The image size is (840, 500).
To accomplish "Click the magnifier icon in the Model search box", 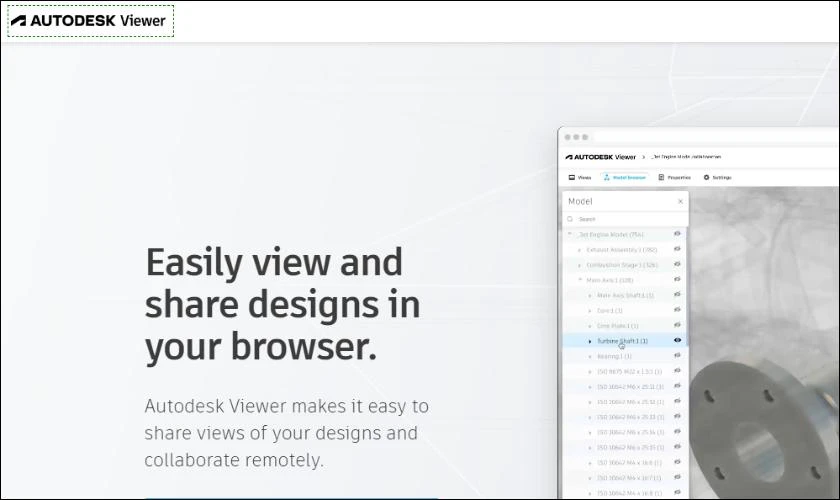I will [570, 219].
